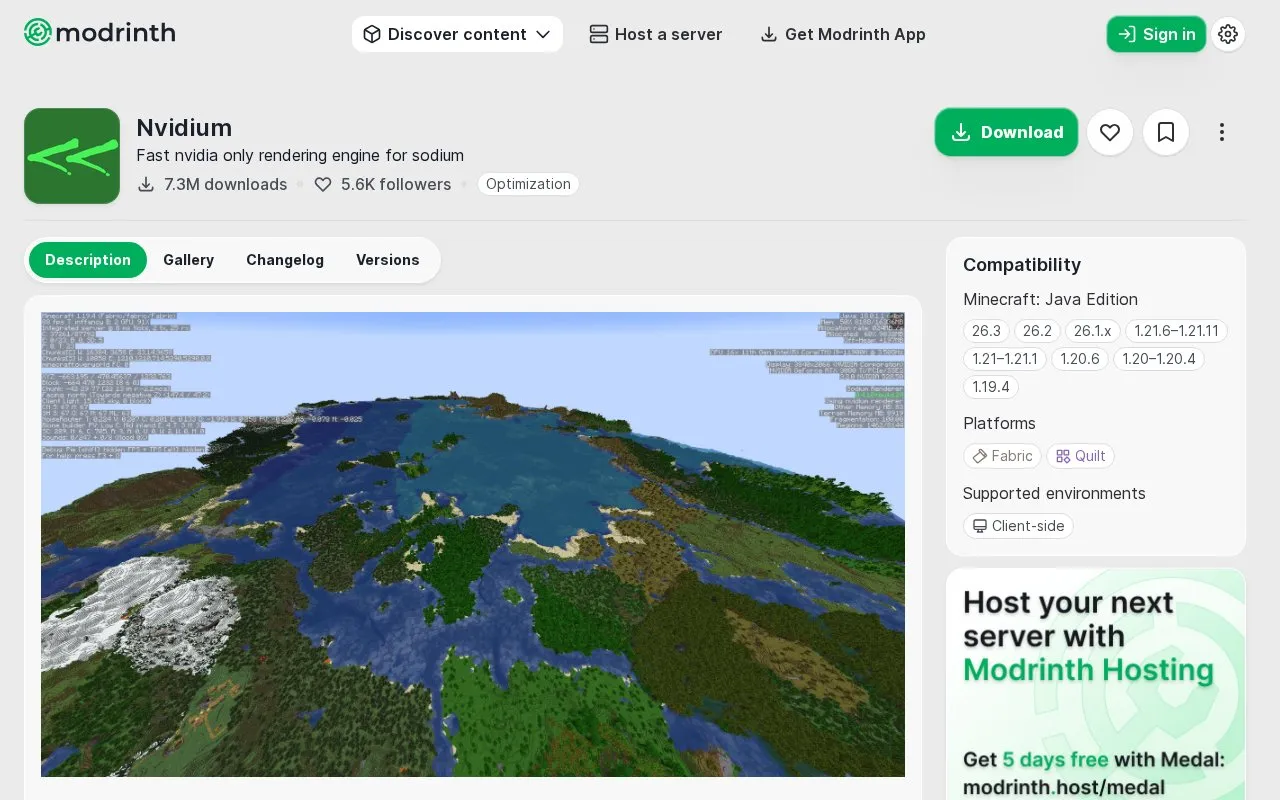This screenshot has width=1280, height=800.
Task: Click the Nvidium project icon
Action: coord(72,156)
